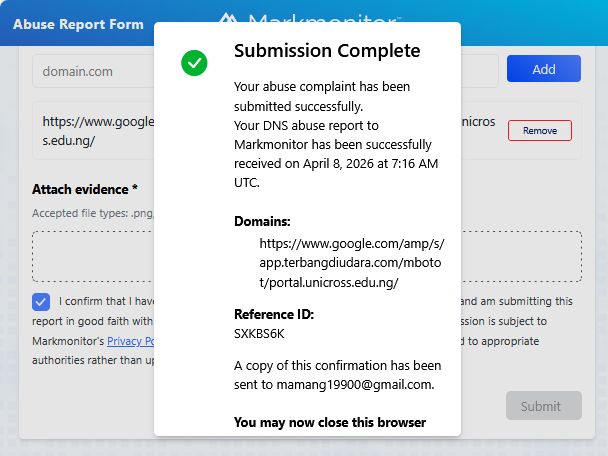Click the added URL in the form list
This screenshot has height=456, width=608.
[96, 131]
